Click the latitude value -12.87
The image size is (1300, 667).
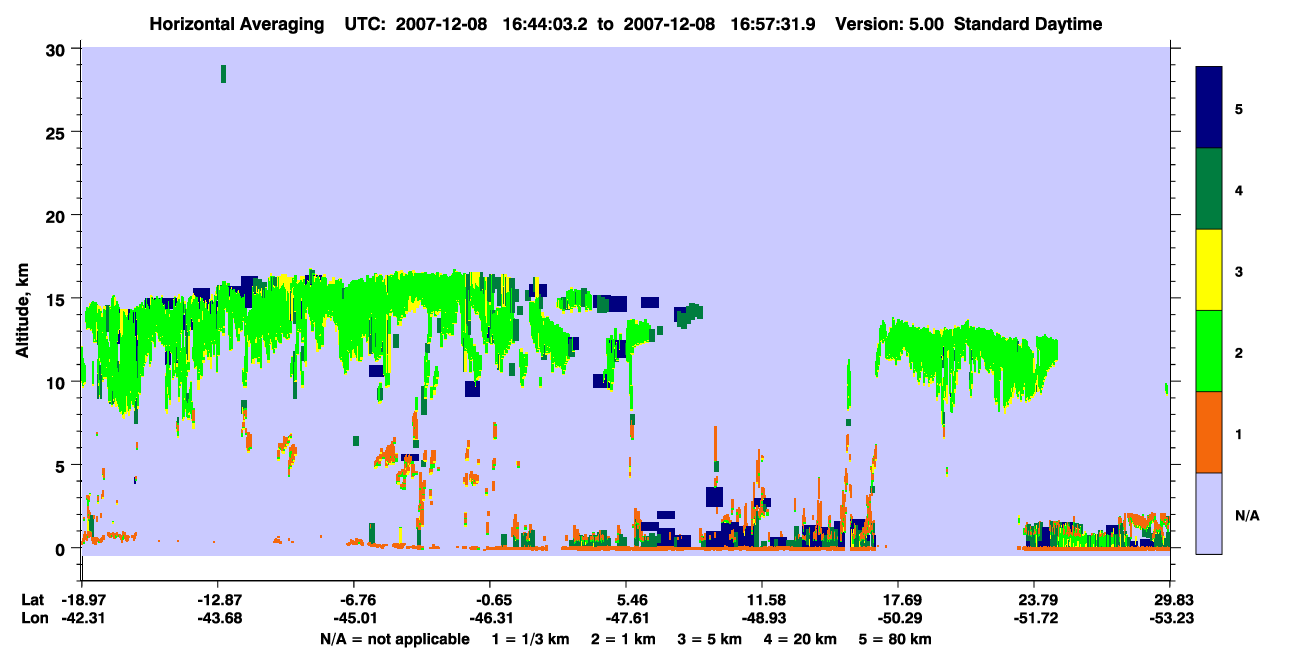pyautogui.click(x=217, y=600)
